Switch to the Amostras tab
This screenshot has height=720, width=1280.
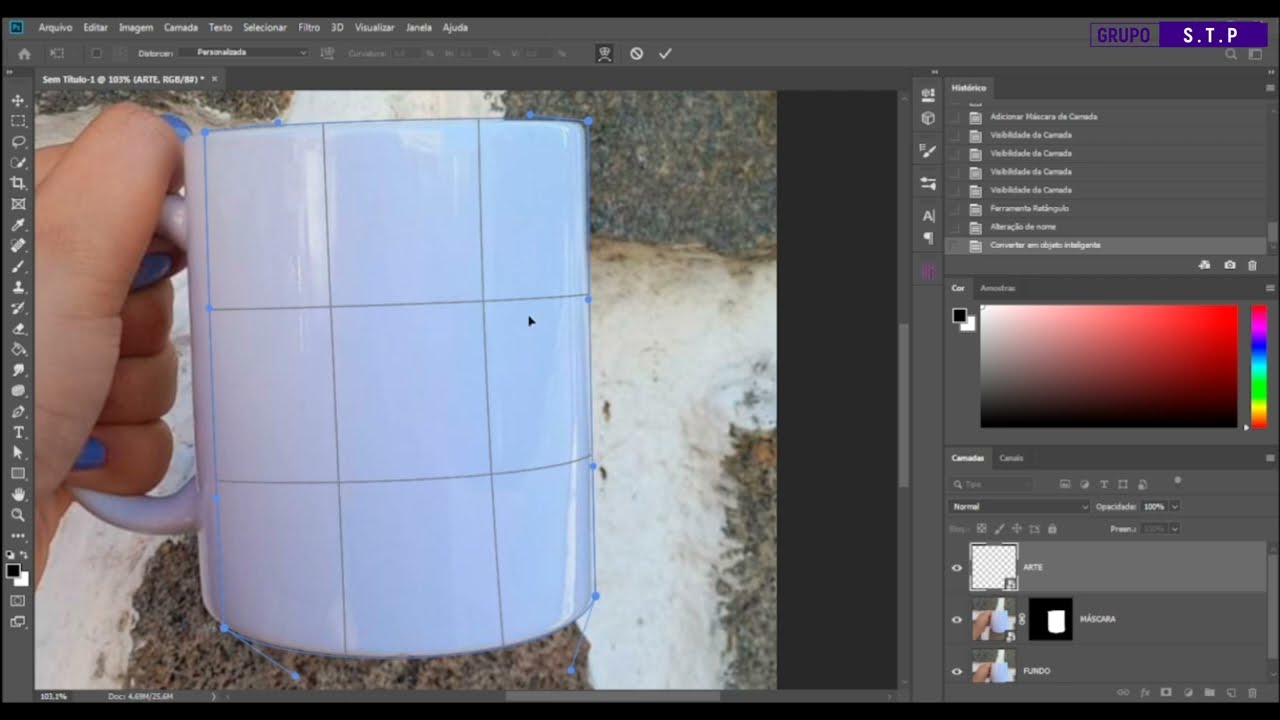998,288
